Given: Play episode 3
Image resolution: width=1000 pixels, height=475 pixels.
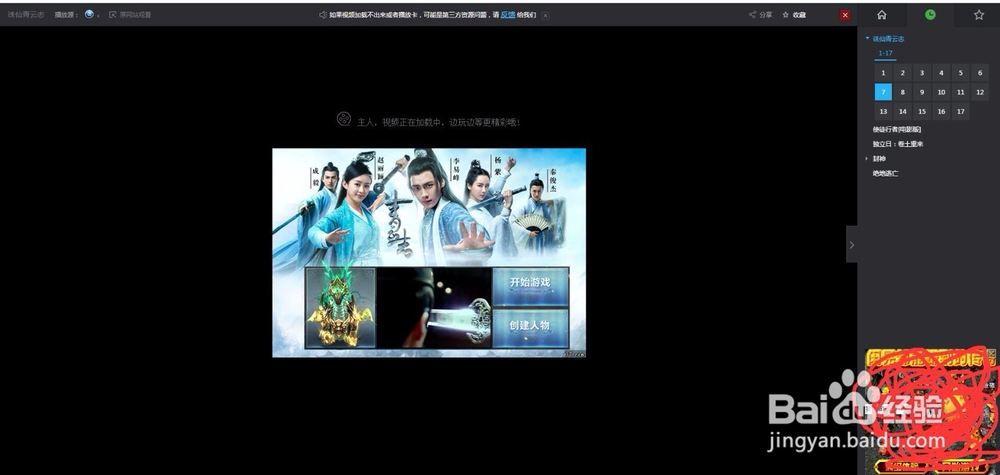Looking at the screenshot, I should pyautogui.click(x=922, y=73).
